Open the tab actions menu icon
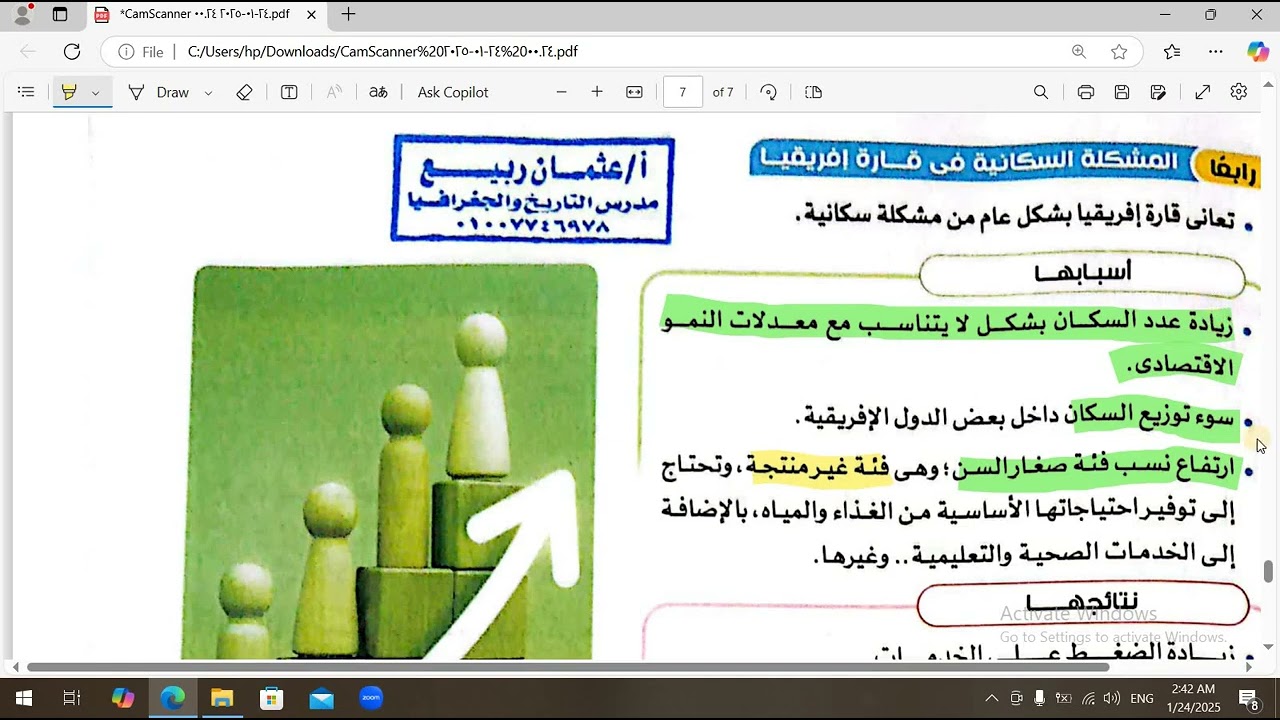Screen dimensions: 1280x720 pos(60,14)
